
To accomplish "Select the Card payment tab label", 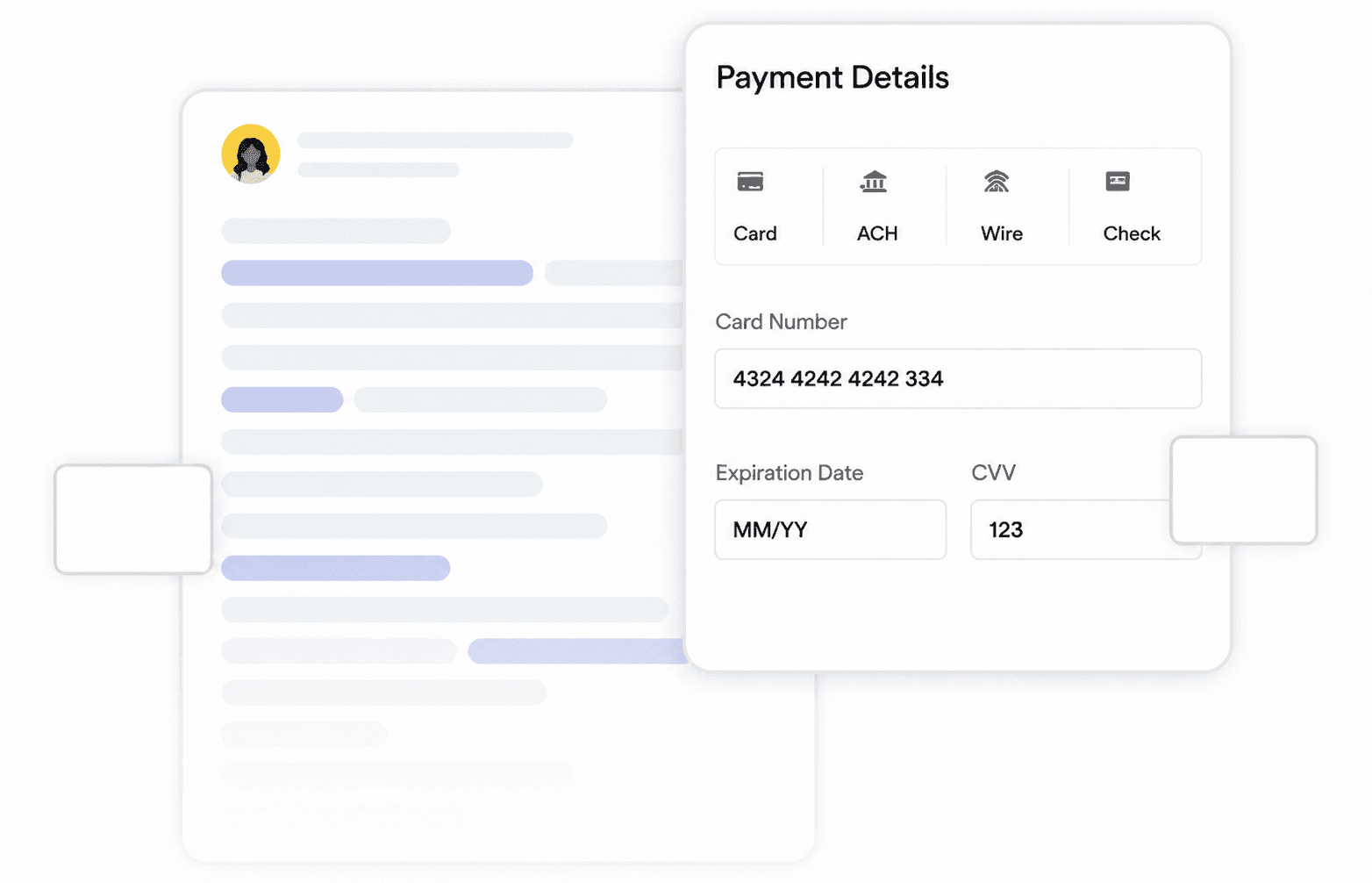I will pyautogui.click(x=755, y=233).
